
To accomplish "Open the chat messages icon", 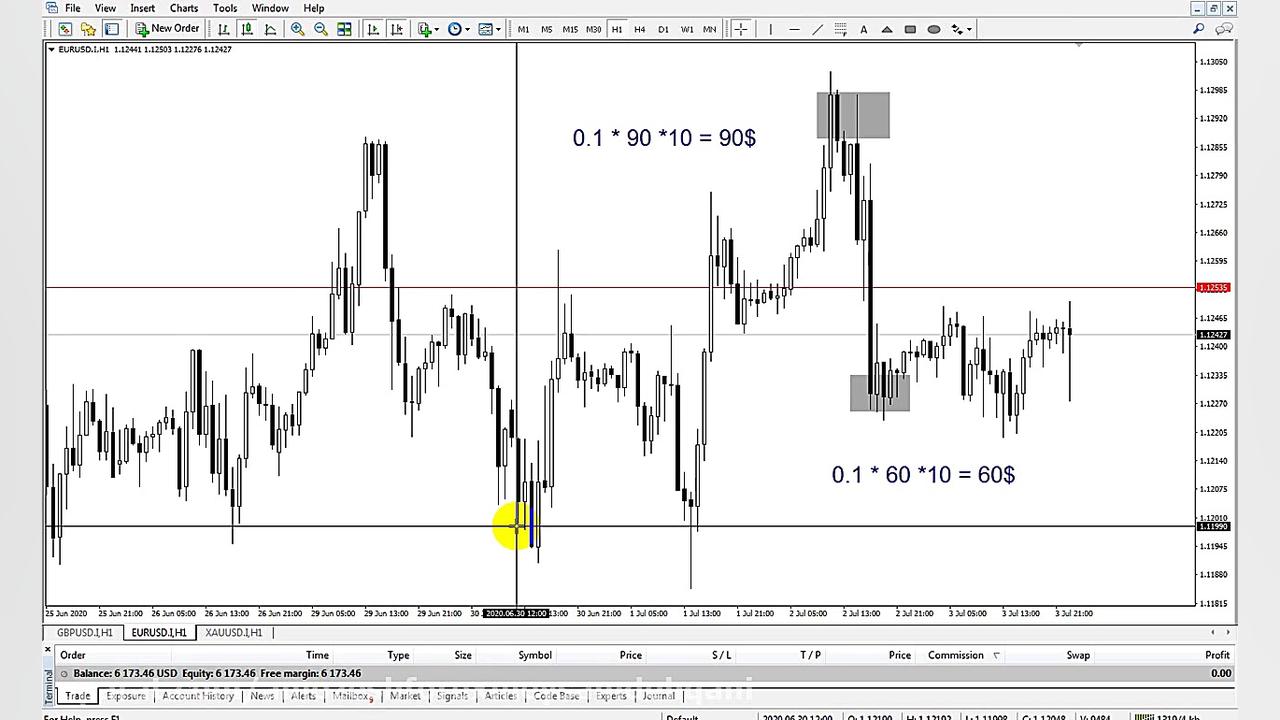I will click(1223, 29).
